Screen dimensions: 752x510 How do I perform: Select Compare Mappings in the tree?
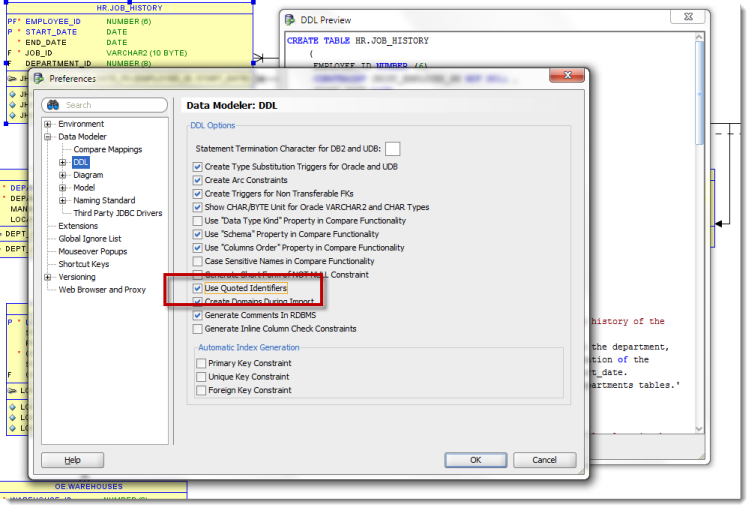108,150
